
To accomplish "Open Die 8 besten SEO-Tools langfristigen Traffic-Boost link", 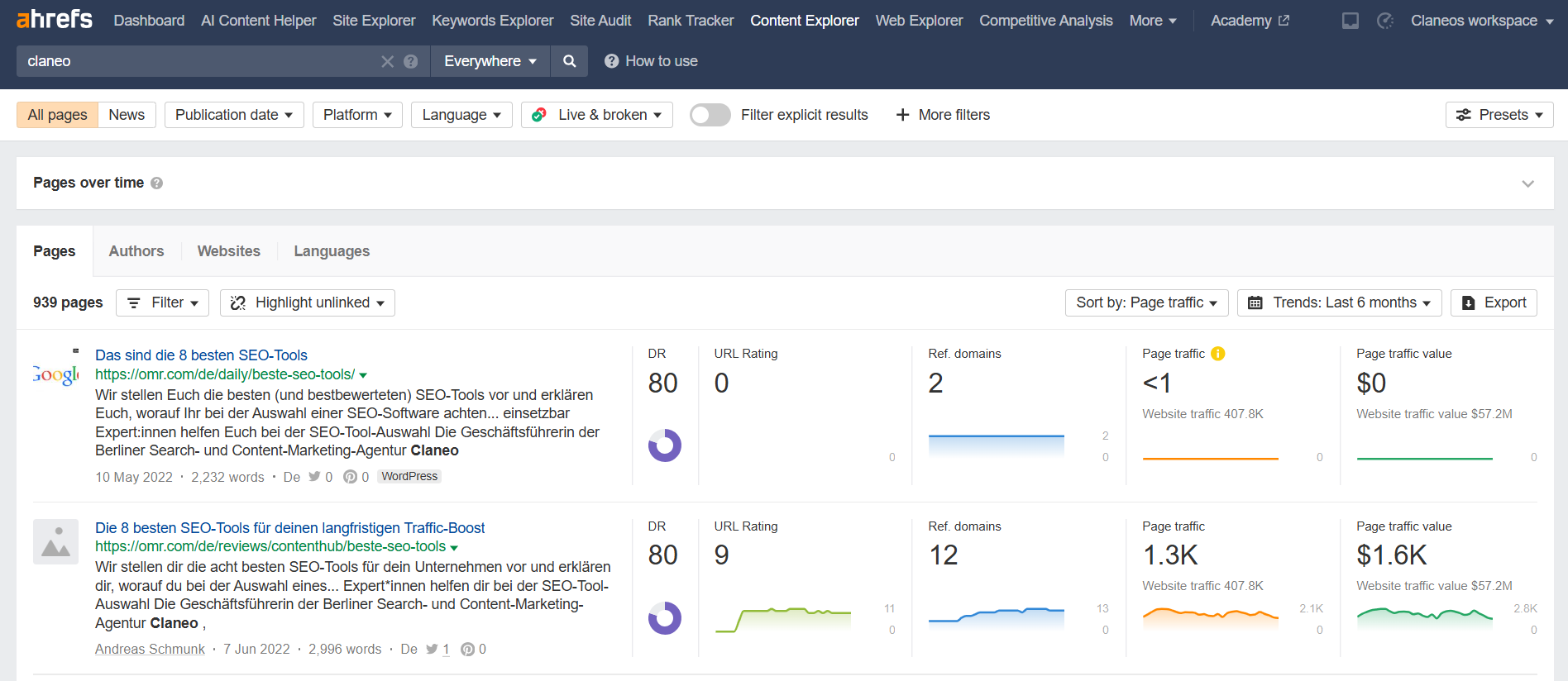I will (x=290, y=528).
